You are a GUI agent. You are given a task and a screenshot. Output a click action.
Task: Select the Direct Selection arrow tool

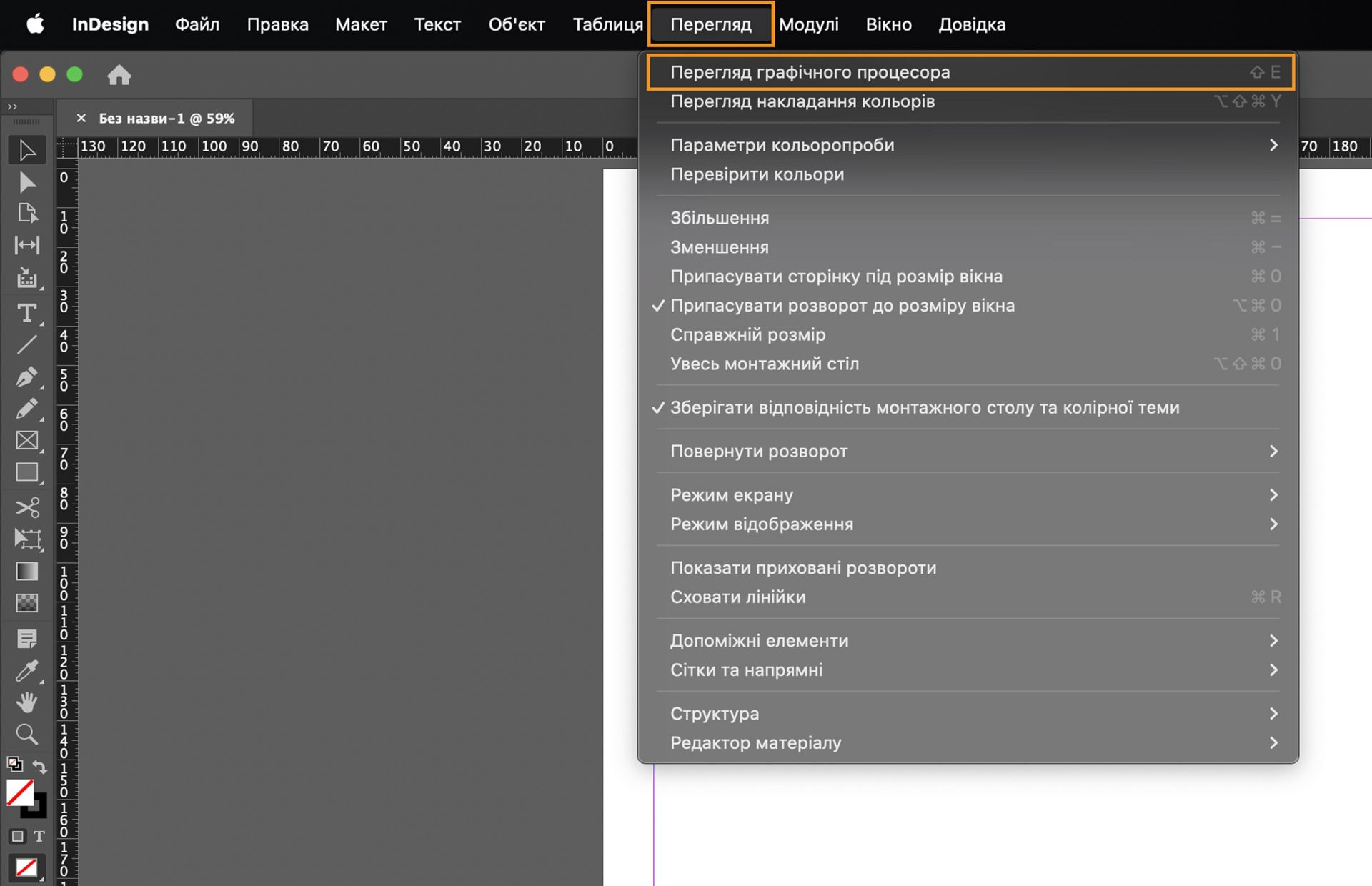coord(27,182)
